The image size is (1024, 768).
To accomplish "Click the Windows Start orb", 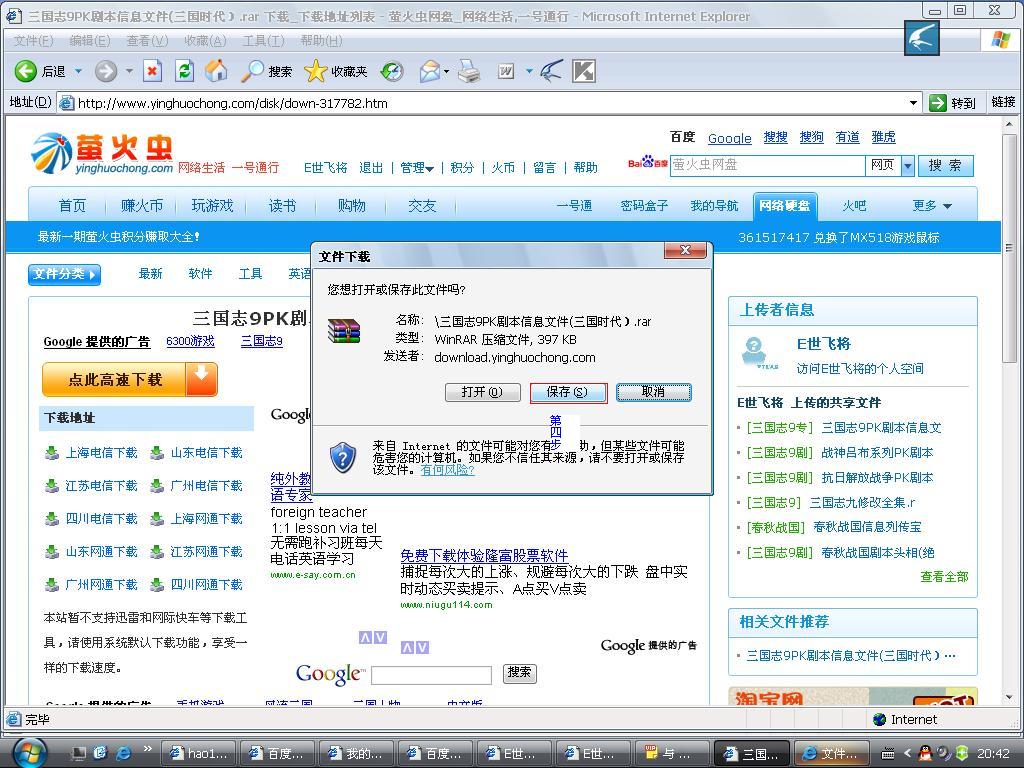I will pyautogui.click(x=28, y=752).
